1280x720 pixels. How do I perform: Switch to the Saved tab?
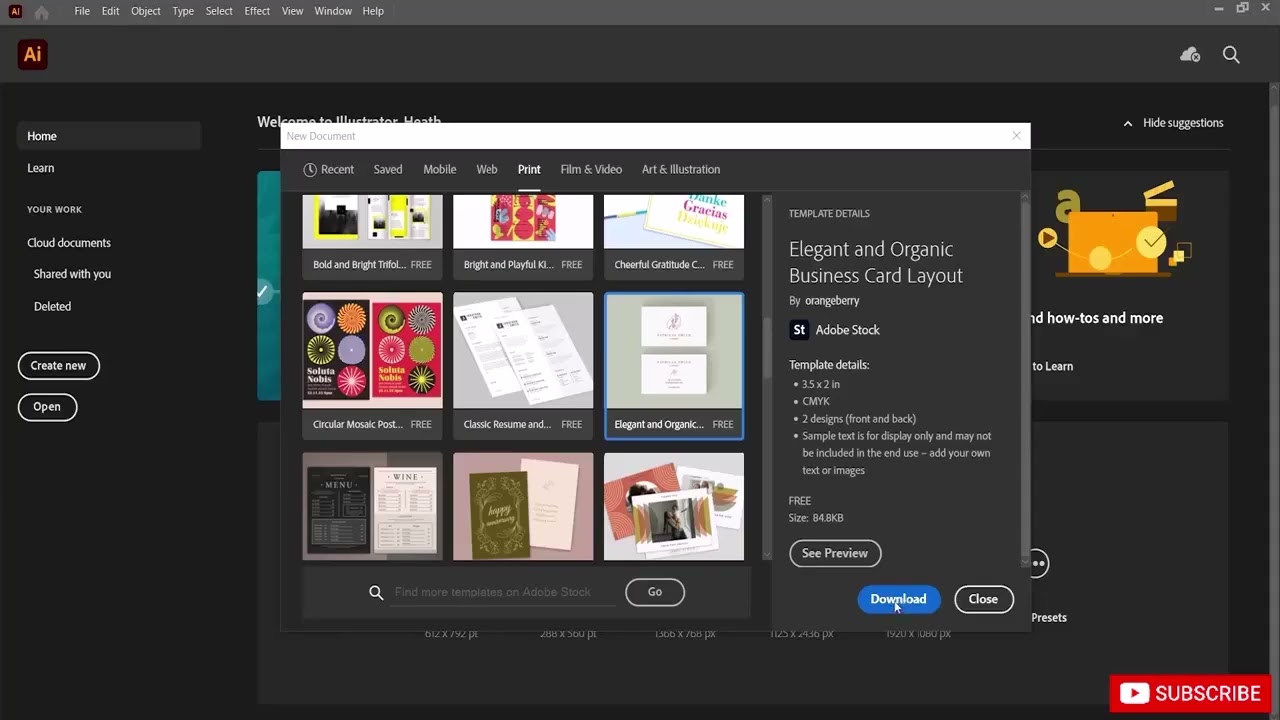tap(388, 170)
